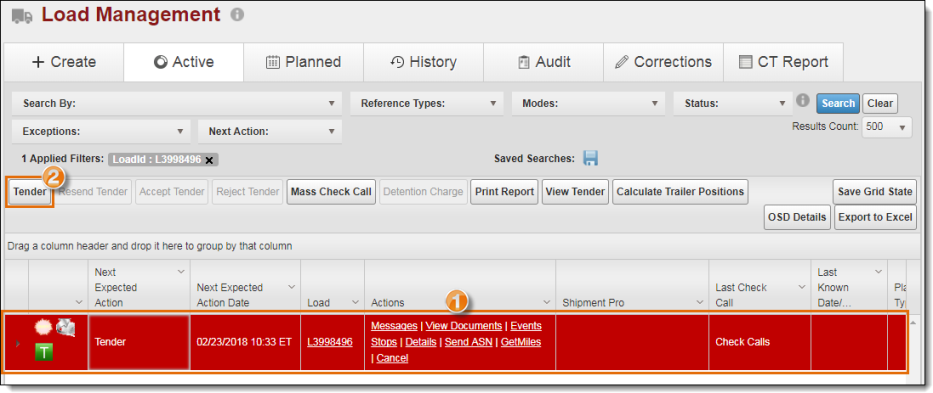933x393 pixels.
Task: Click the info icon beside Load Management title
Action: 237,14
